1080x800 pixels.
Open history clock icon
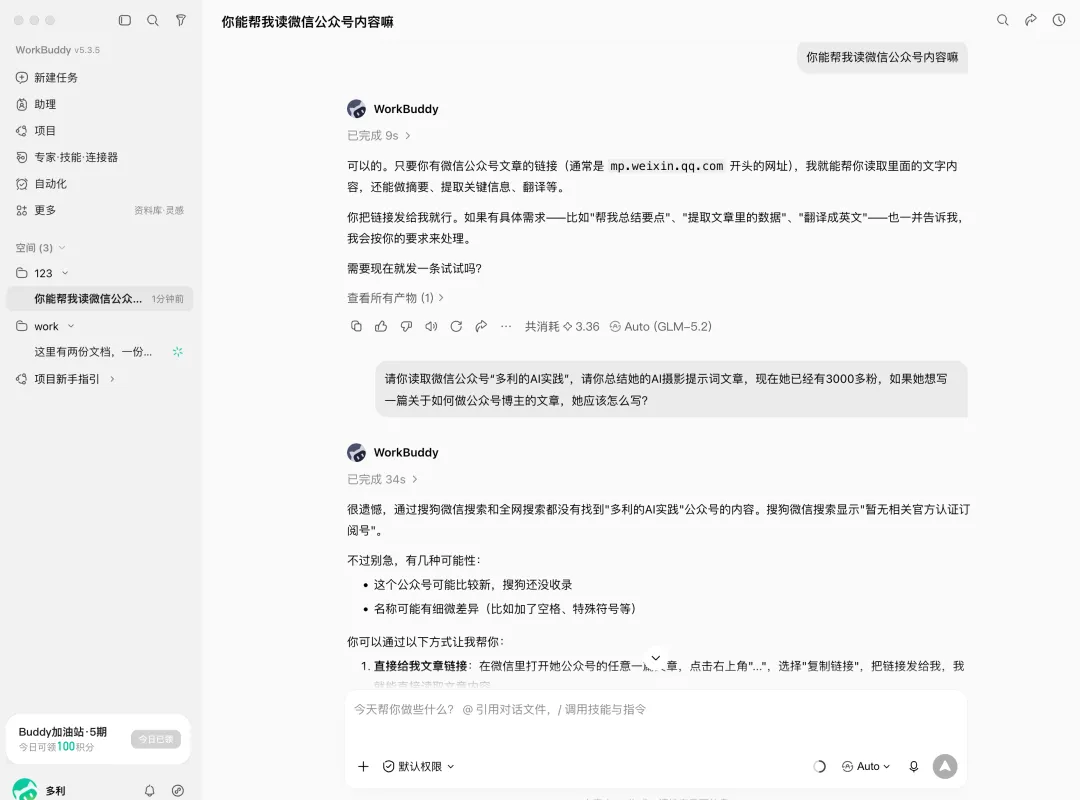[x=1059, y=20]
